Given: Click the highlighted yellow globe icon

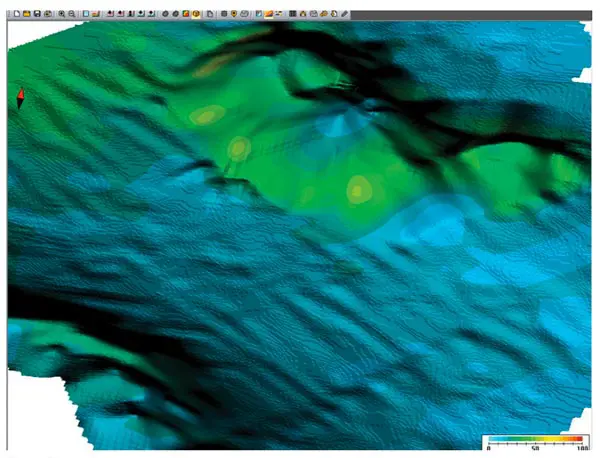Looking at the screenshot, I should tap(196, 14).
